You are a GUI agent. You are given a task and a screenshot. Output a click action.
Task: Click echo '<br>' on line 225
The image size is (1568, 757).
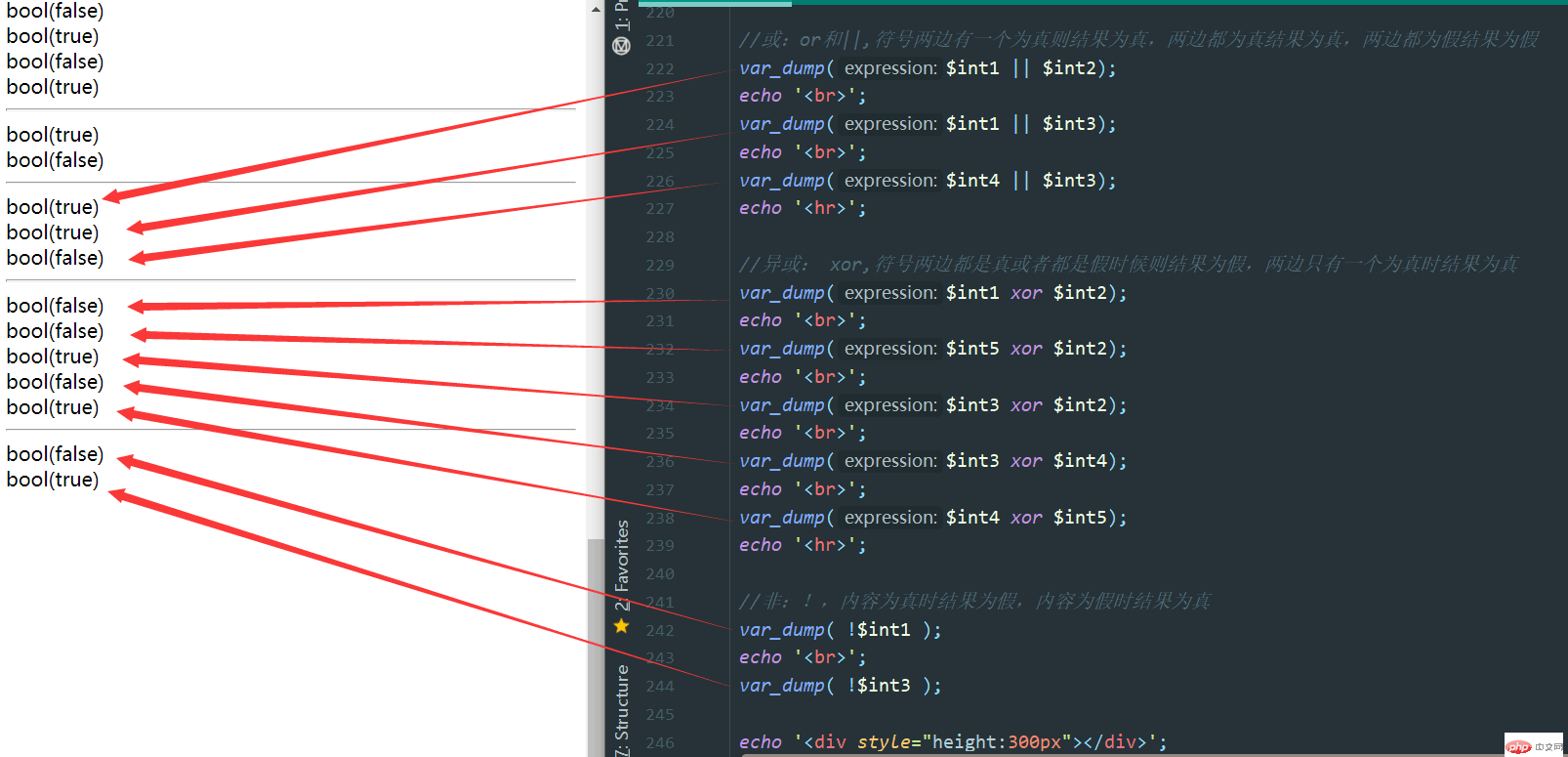point(803,151)
